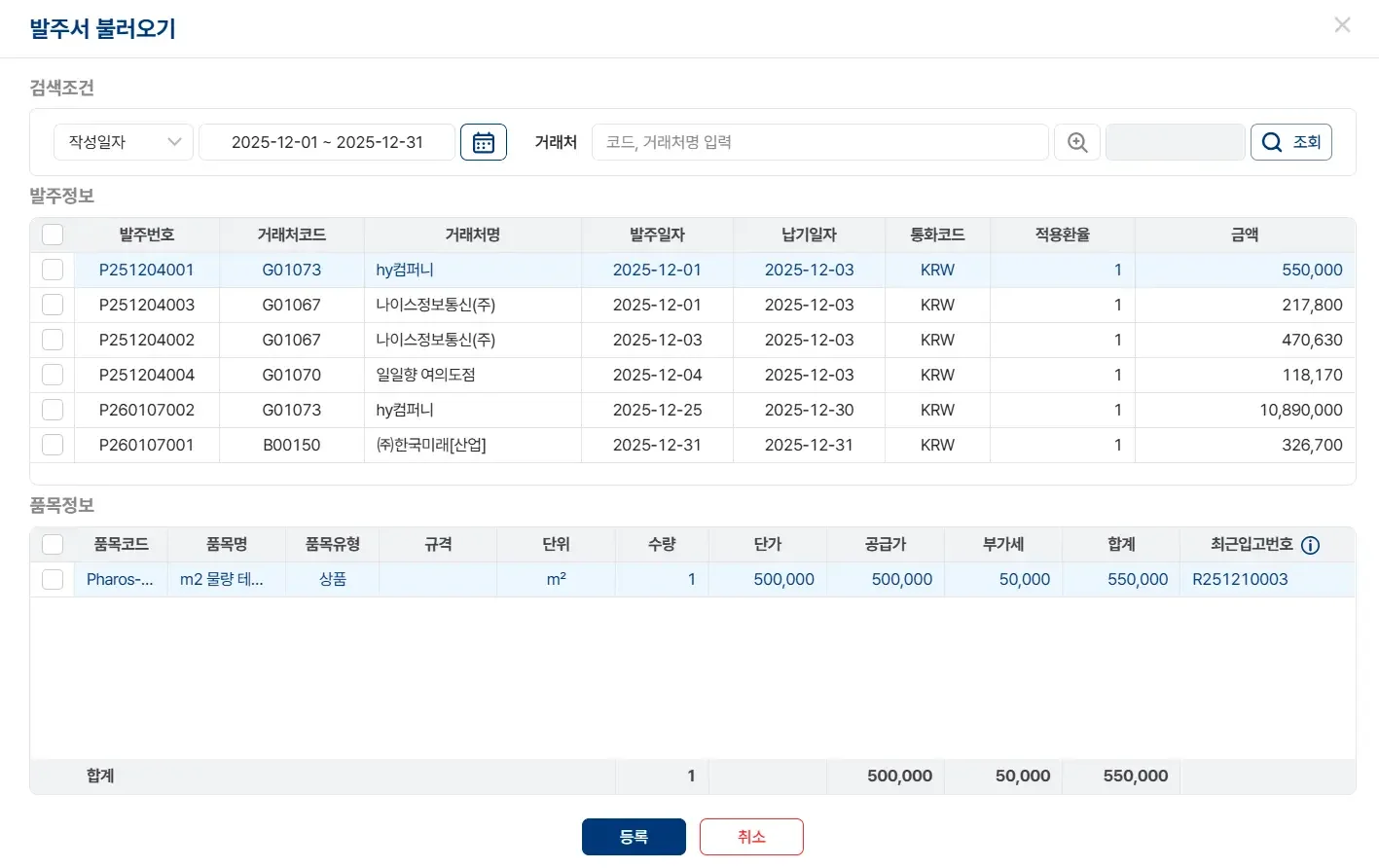The width and height of the screenshot is (1379, 868).
Task: Click the date range field showing 2025-12-01 ~ 2025-12-31
Action: pyautogui.click(x=326, y=141)
